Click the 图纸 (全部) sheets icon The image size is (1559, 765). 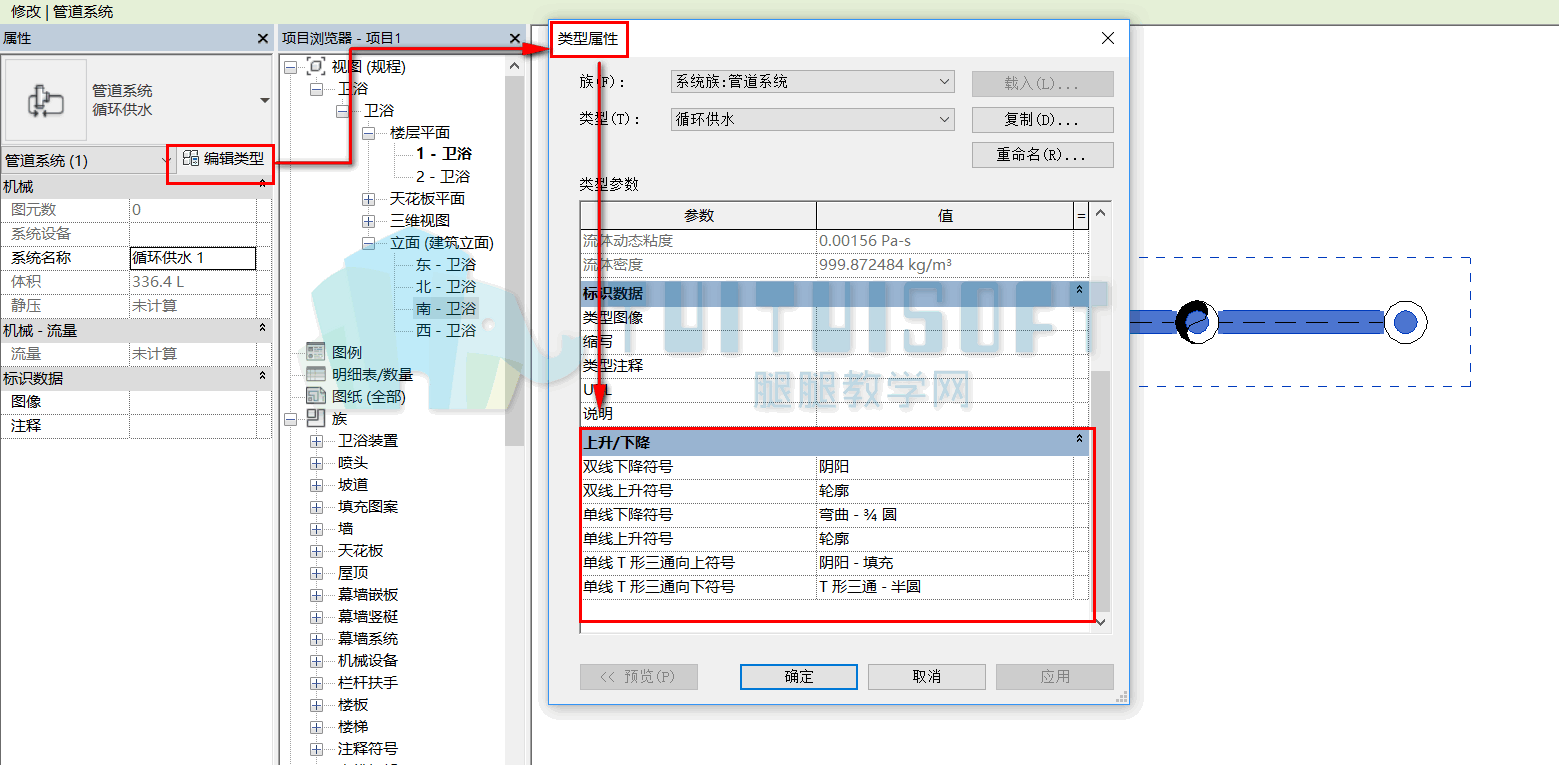315,396
